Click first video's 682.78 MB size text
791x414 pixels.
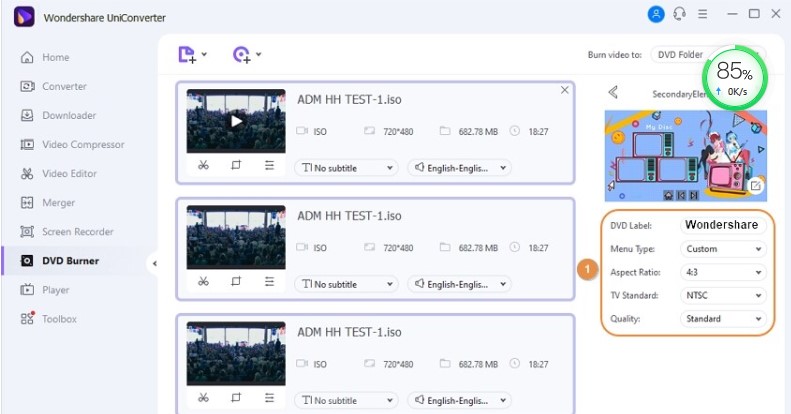coord(478,132)
